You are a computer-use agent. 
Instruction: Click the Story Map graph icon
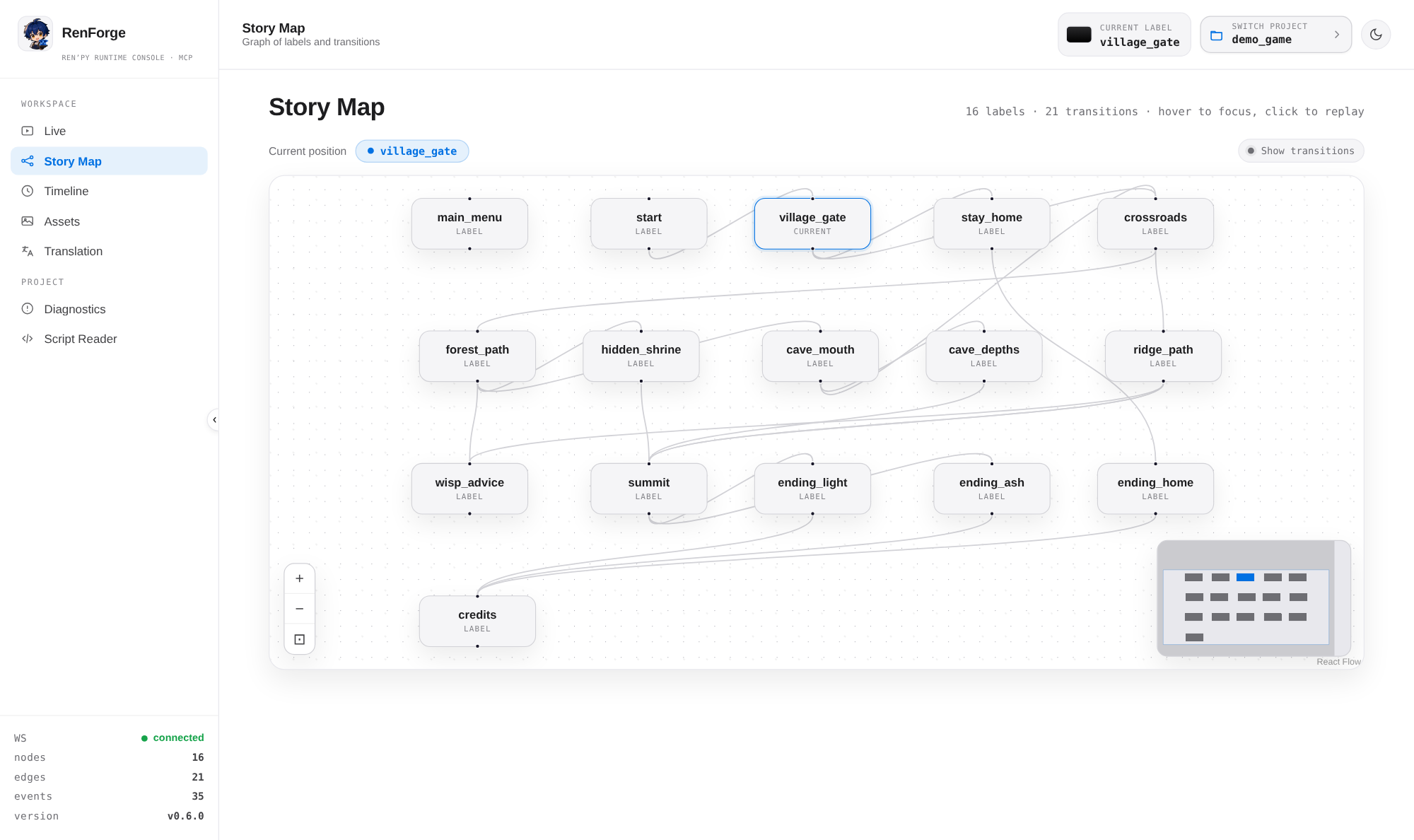28,161
